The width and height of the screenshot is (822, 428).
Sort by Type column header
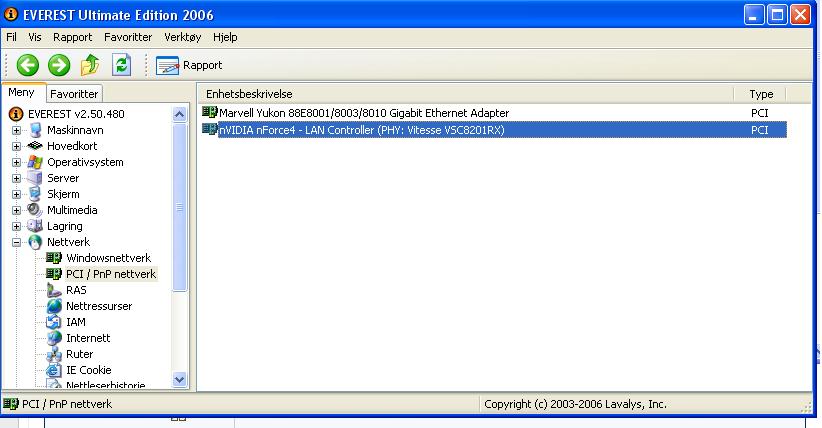pyautogui.click(x=761, y=94)
